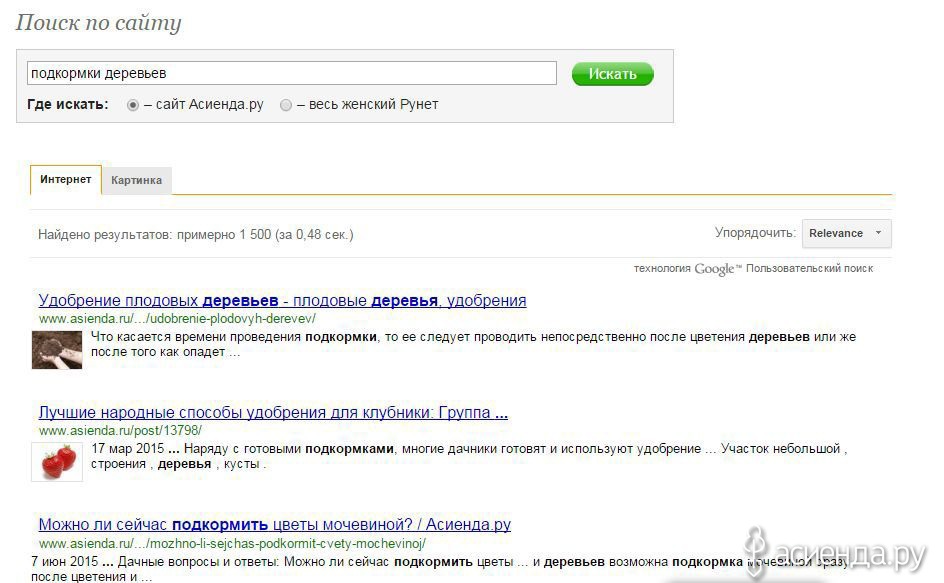
Task: Click the snippet dated 7 июн 2015
Action: 439,569
